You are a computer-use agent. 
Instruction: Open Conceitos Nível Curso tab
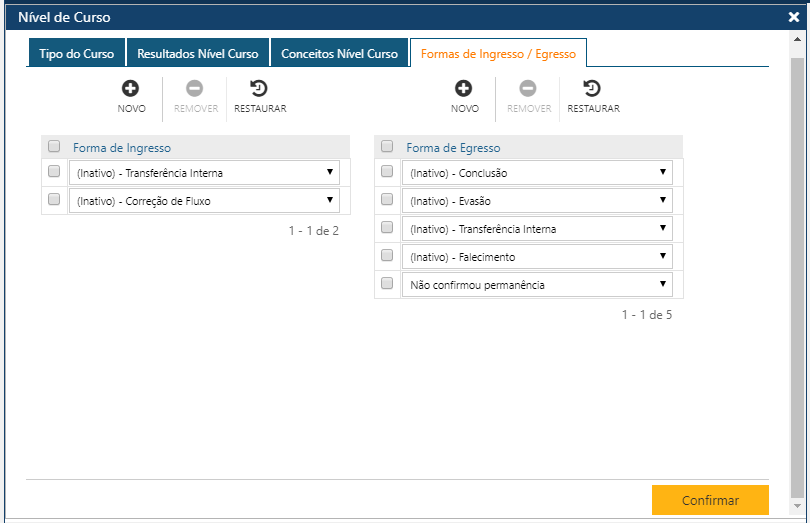coord(339,54)
